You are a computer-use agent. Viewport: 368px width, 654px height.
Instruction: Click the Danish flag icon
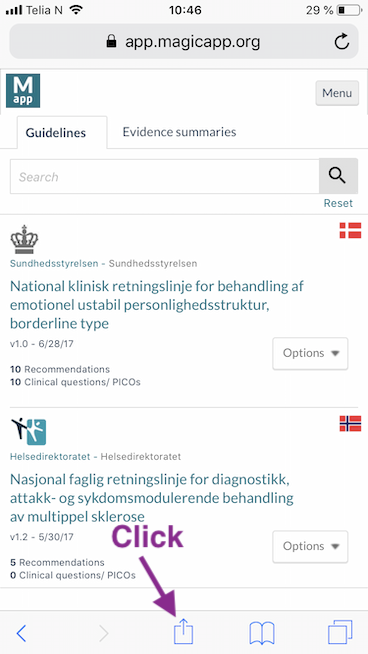(350, 230)
